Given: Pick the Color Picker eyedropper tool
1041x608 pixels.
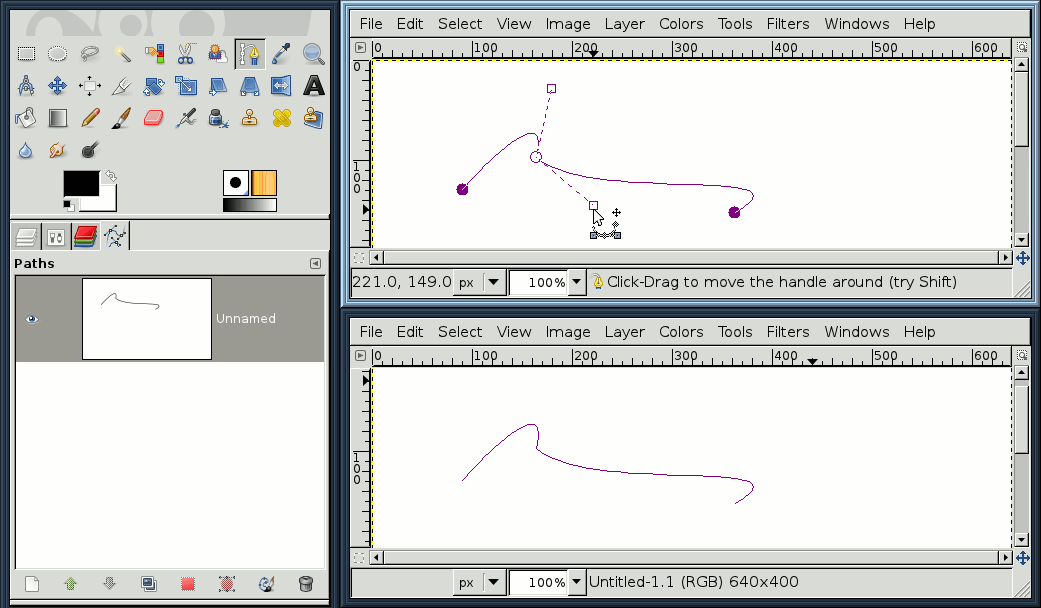Looking at the screenshot, I should (x=281, y=54).
